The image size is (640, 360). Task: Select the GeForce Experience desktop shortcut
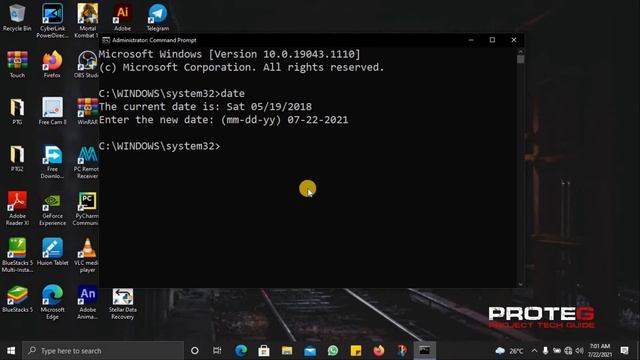tap(52, 208)
